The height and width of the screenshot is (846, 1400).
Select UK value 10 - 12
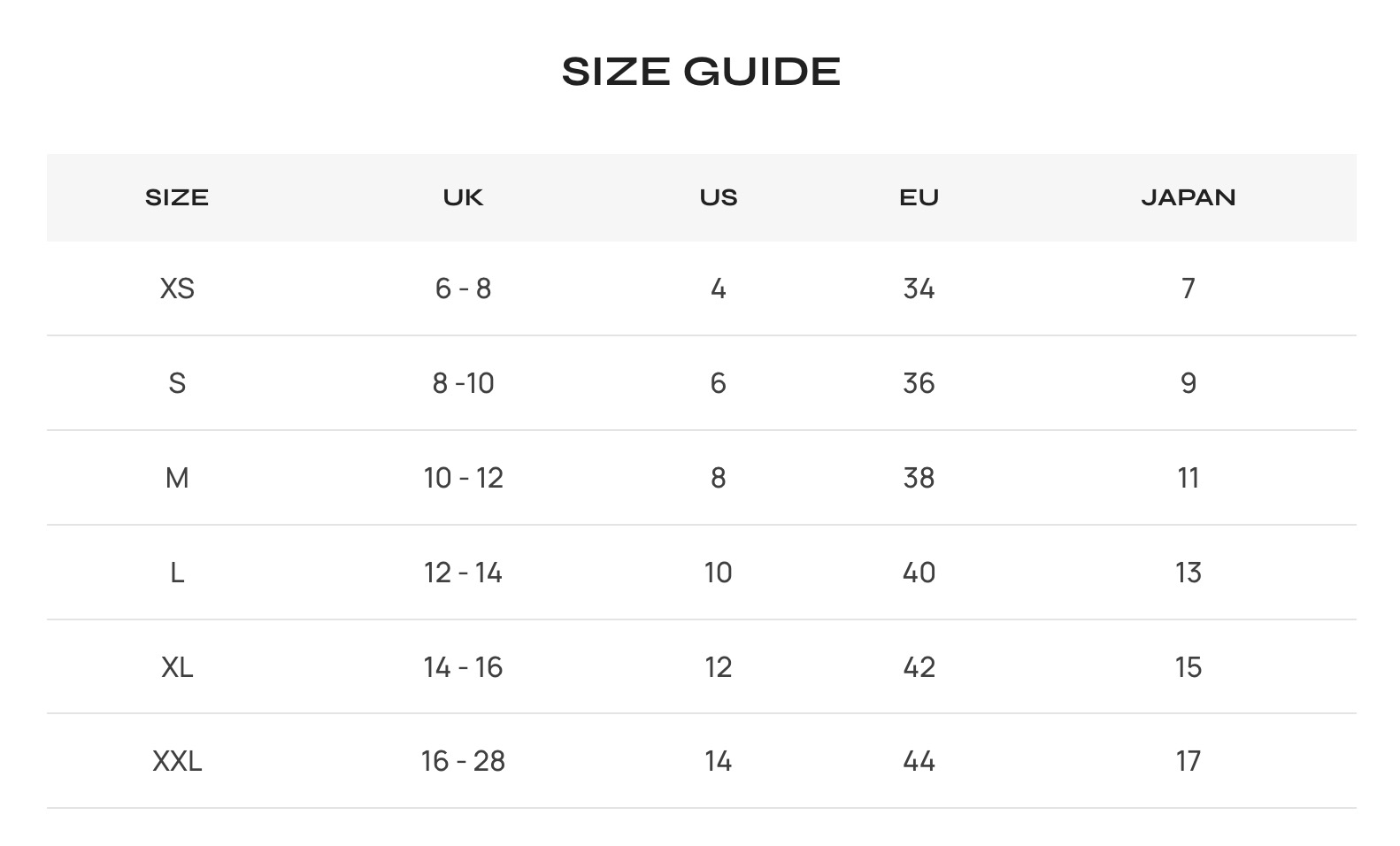click(x=463, y=478)
